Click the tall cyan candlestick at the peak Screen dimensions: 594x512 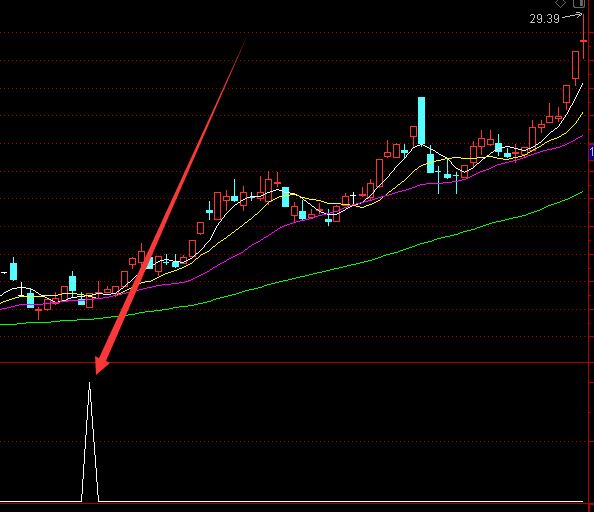(421, 121)
